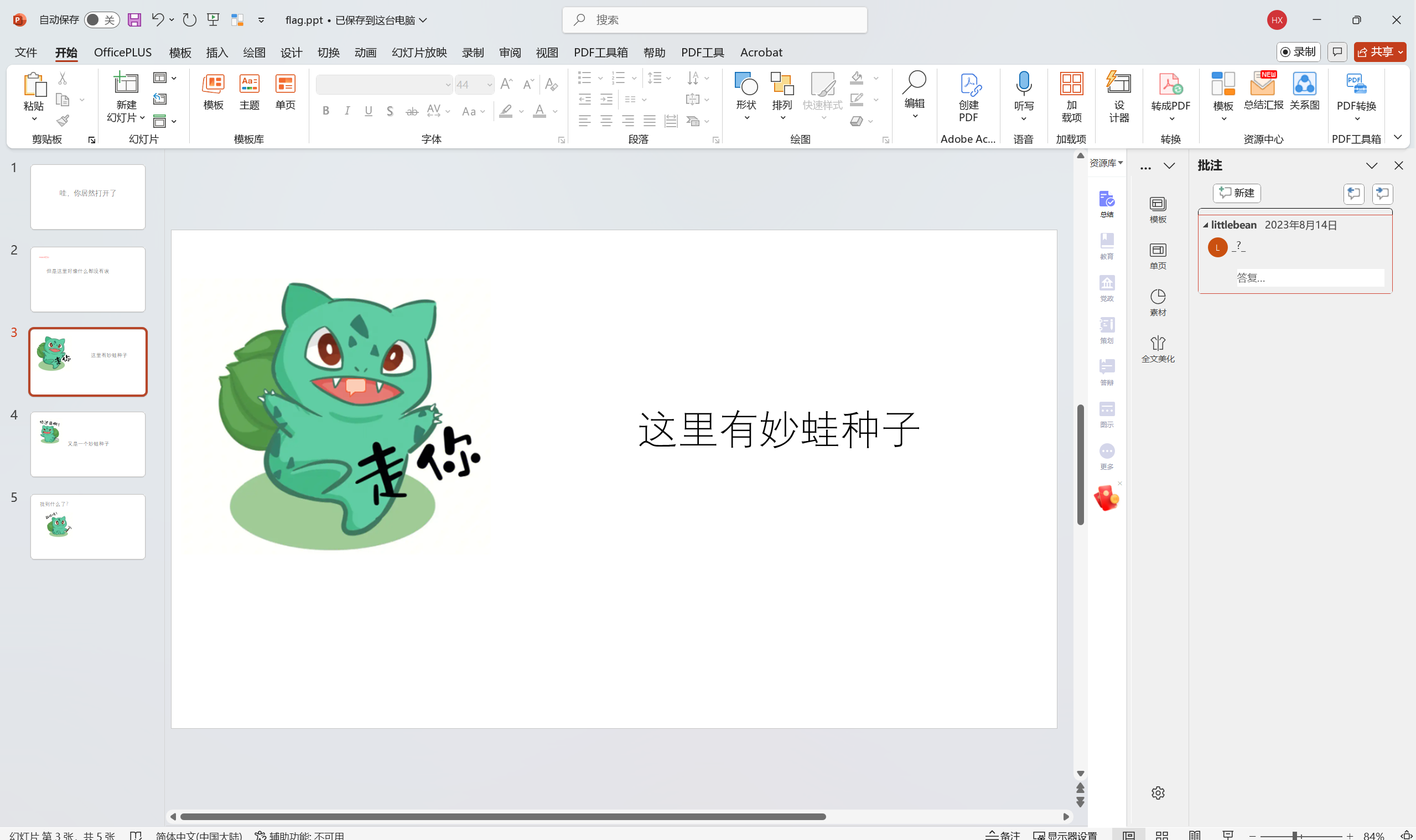Collapse littlebean comment thread triangle

(x=1206, y=225)
